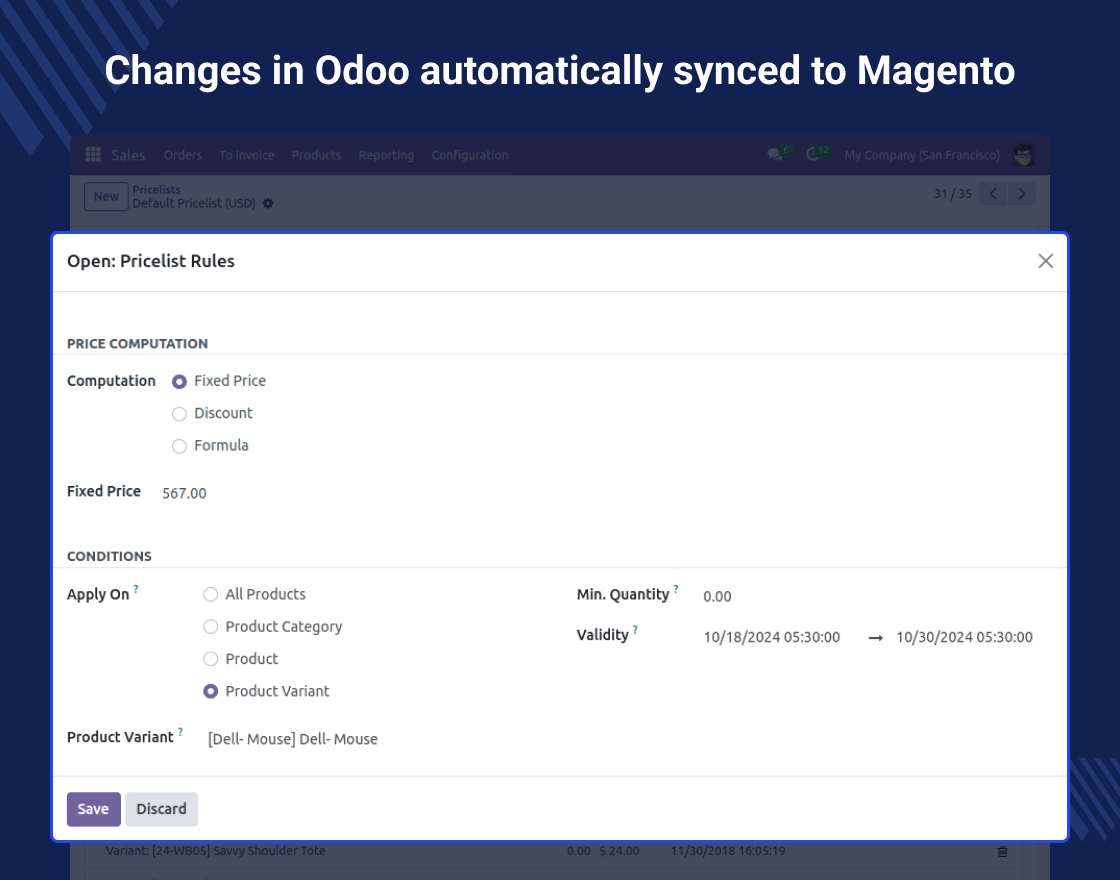Close the Pricelist Rules dialog
Screen dimensions: 1120x880
click(x=1045, y=261)
